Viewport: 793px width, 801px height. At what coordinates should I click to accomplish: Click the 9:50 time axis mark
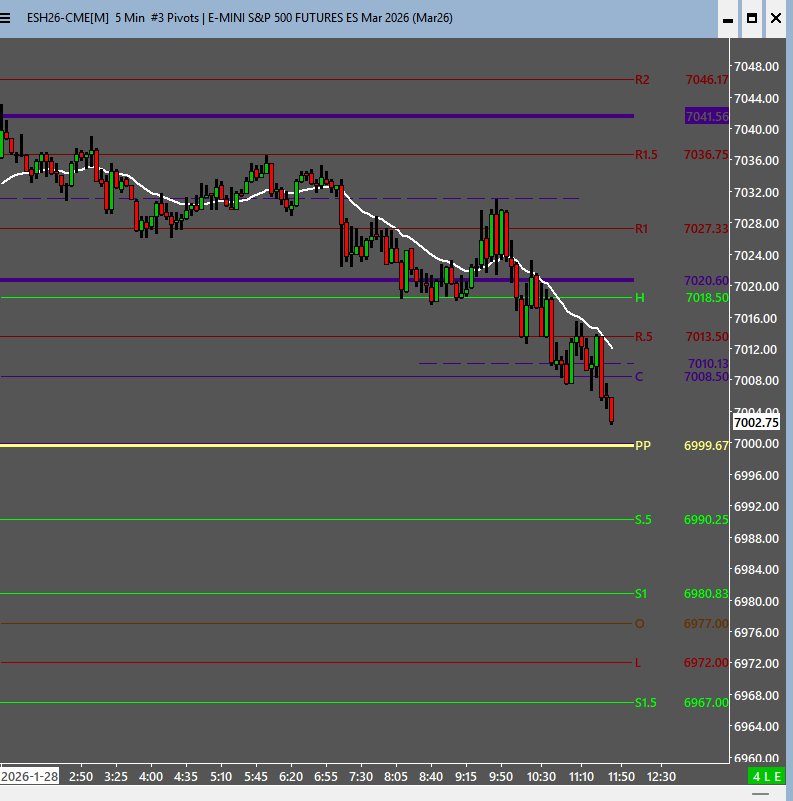pos(501,776)
